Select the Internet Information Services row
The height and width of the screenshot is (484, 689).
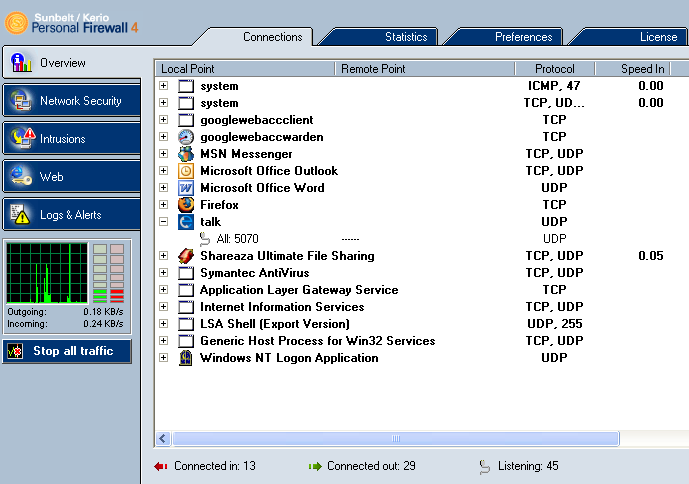[422, 307]
